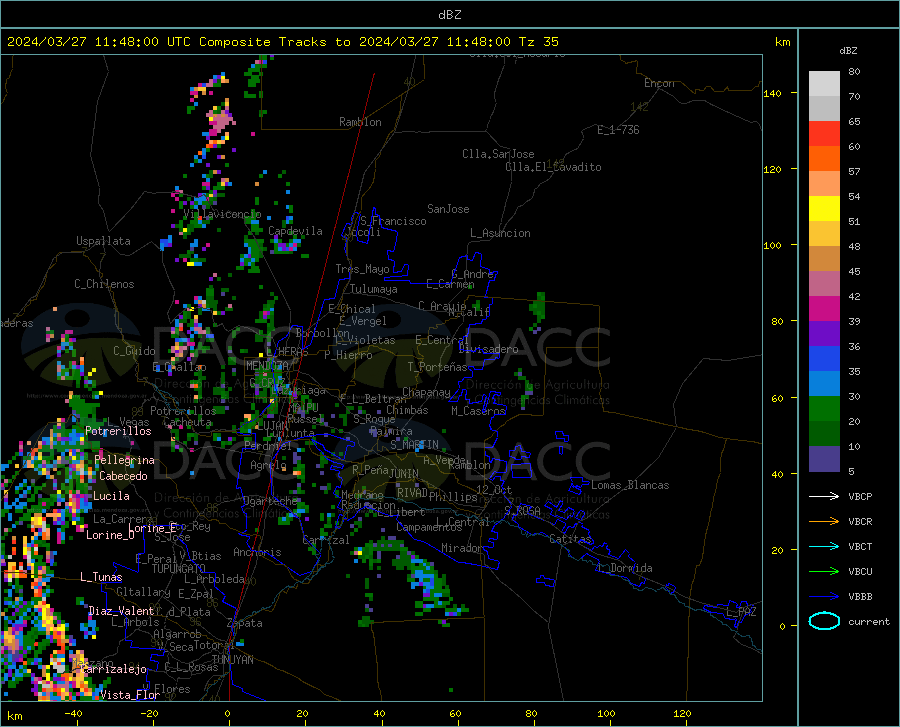The height and width of the screenshot is (727, 900).
Task: Click the L_Tunas map label
Action: 101,577
